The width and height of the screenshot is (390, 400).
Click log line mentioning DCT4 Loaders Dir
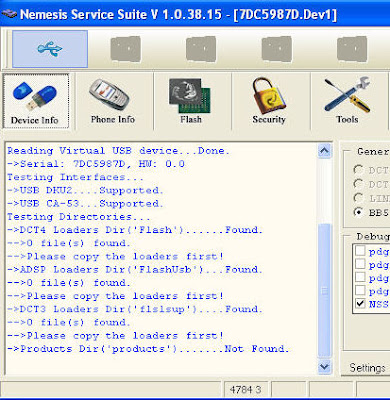(135, 230)
